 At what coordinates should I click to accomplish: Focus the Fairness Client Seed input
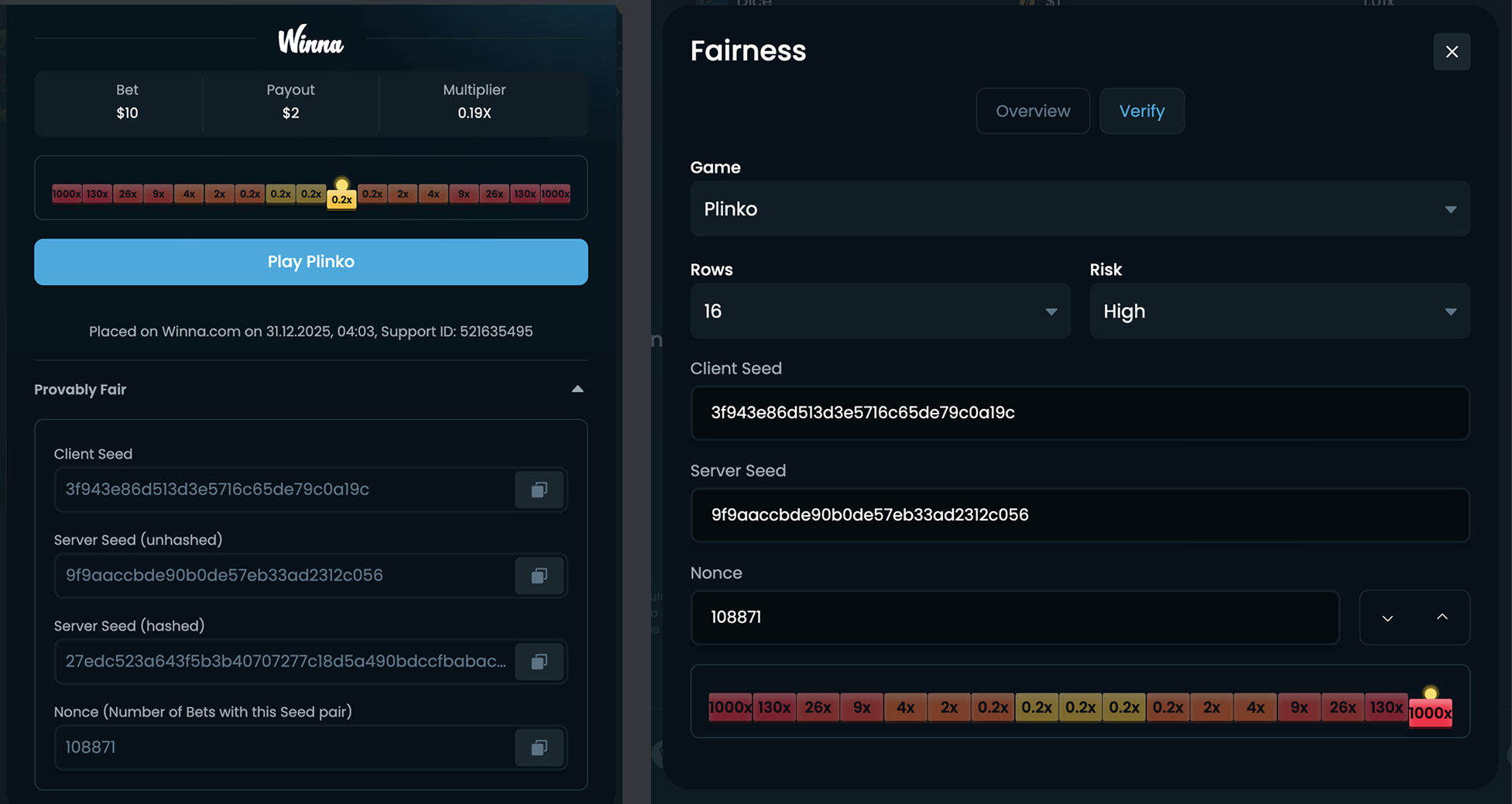1080,413
